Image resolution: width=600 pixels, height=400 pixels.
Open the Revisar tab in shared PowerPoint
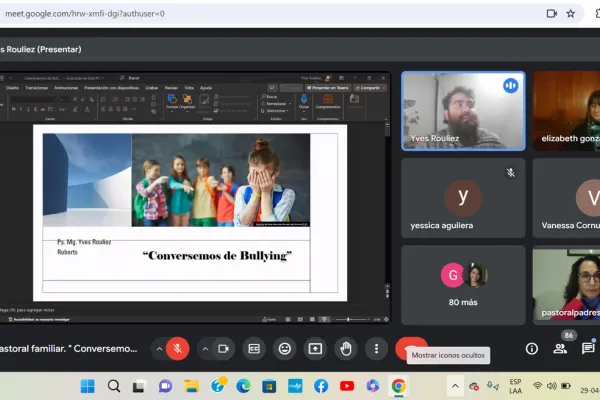(x=171, y=88)
